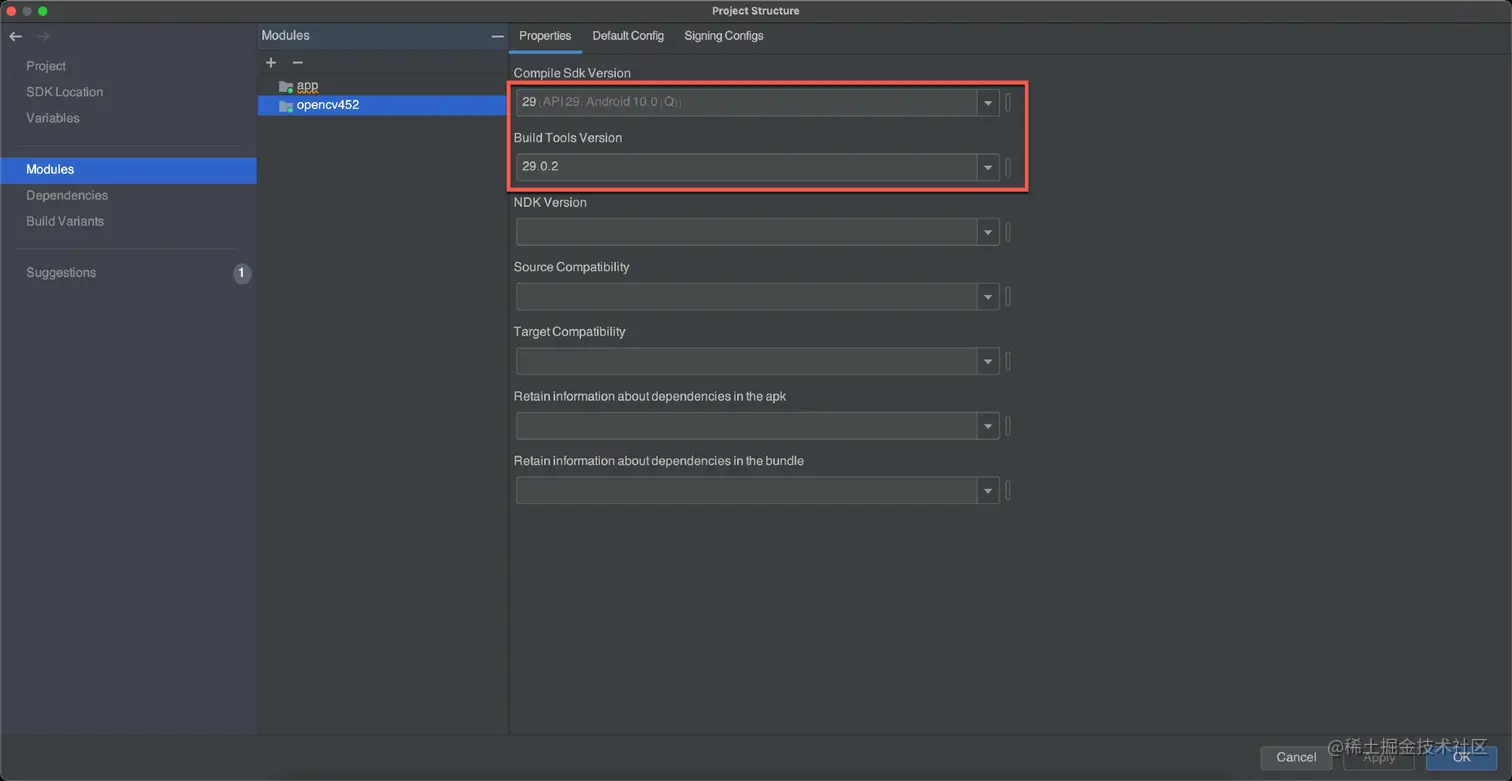
Task: Confirm the dialog with OK
Action: (x=1461, y=757)
